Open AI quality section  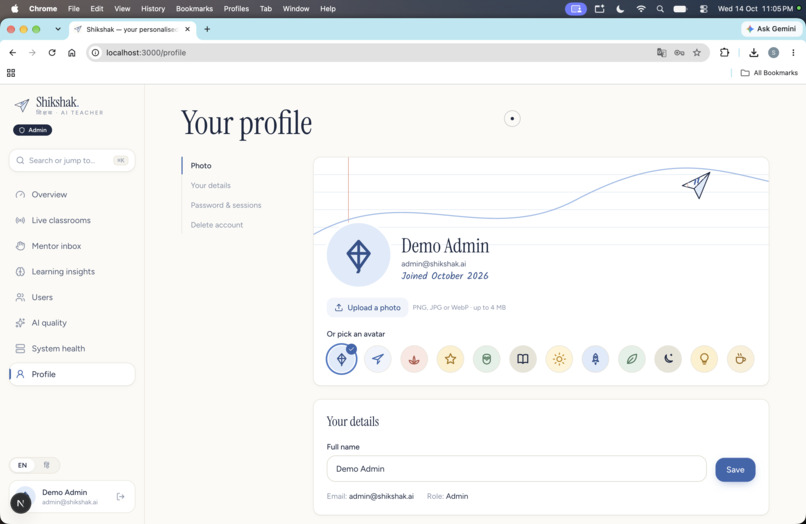72,323
